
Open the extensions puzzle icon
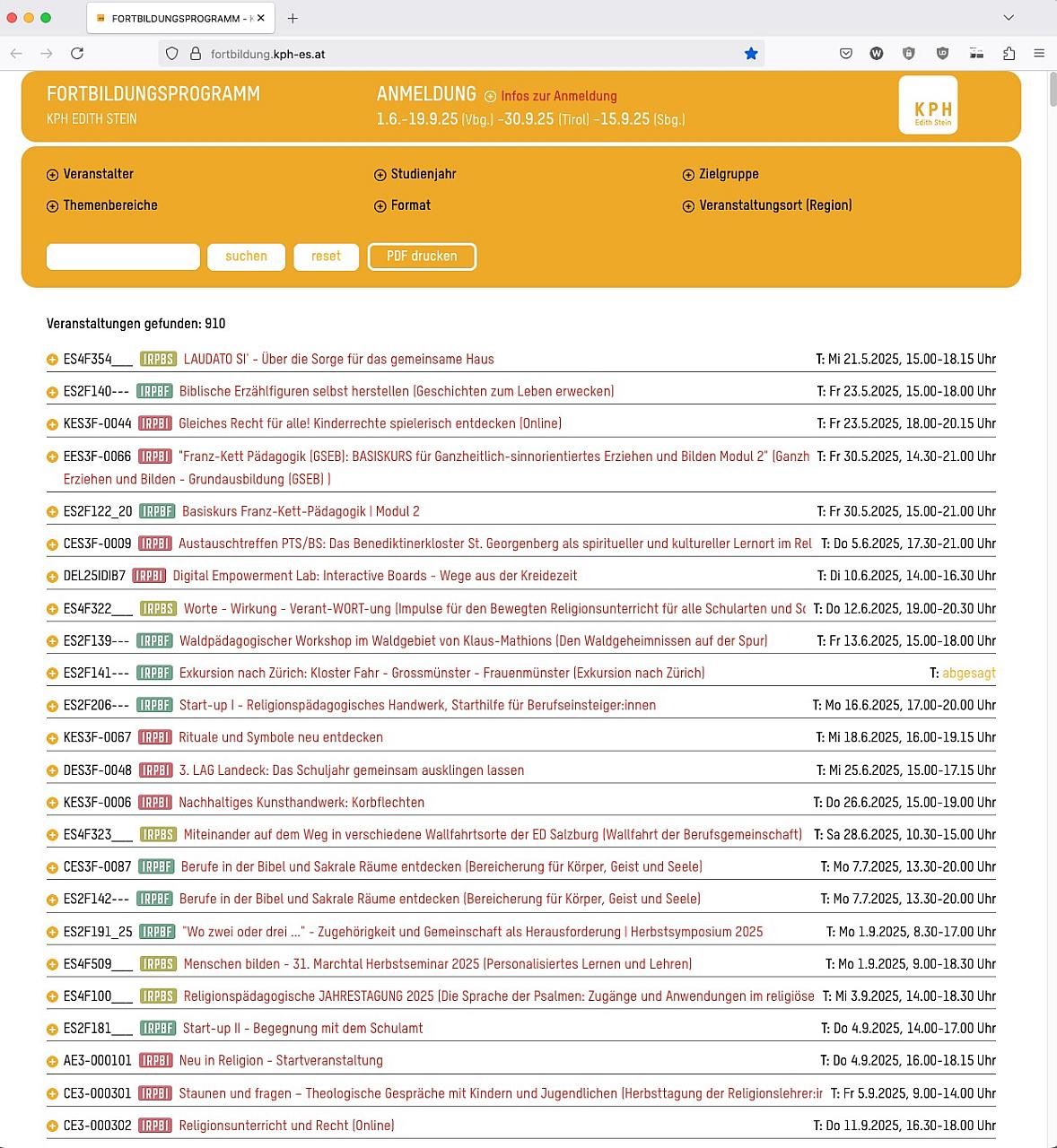tap(1009, 54)
